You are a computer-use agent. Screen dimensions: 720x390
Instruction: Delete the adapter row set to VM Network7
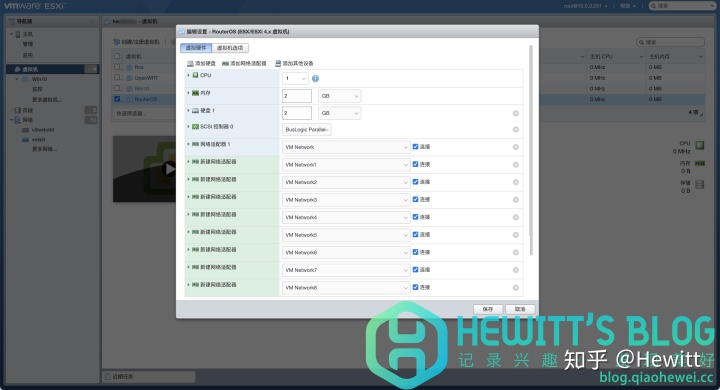click(516, 270)
